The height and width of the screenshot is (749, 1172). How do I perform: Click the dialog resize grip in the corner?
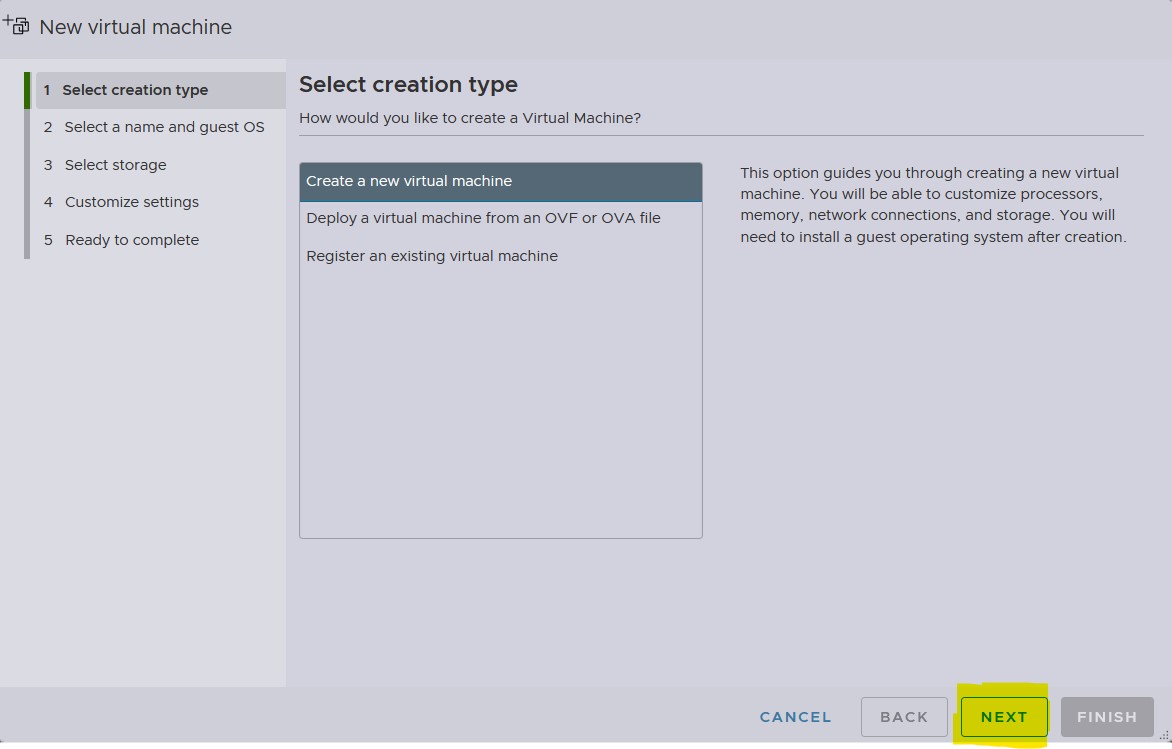(1162, 740)
